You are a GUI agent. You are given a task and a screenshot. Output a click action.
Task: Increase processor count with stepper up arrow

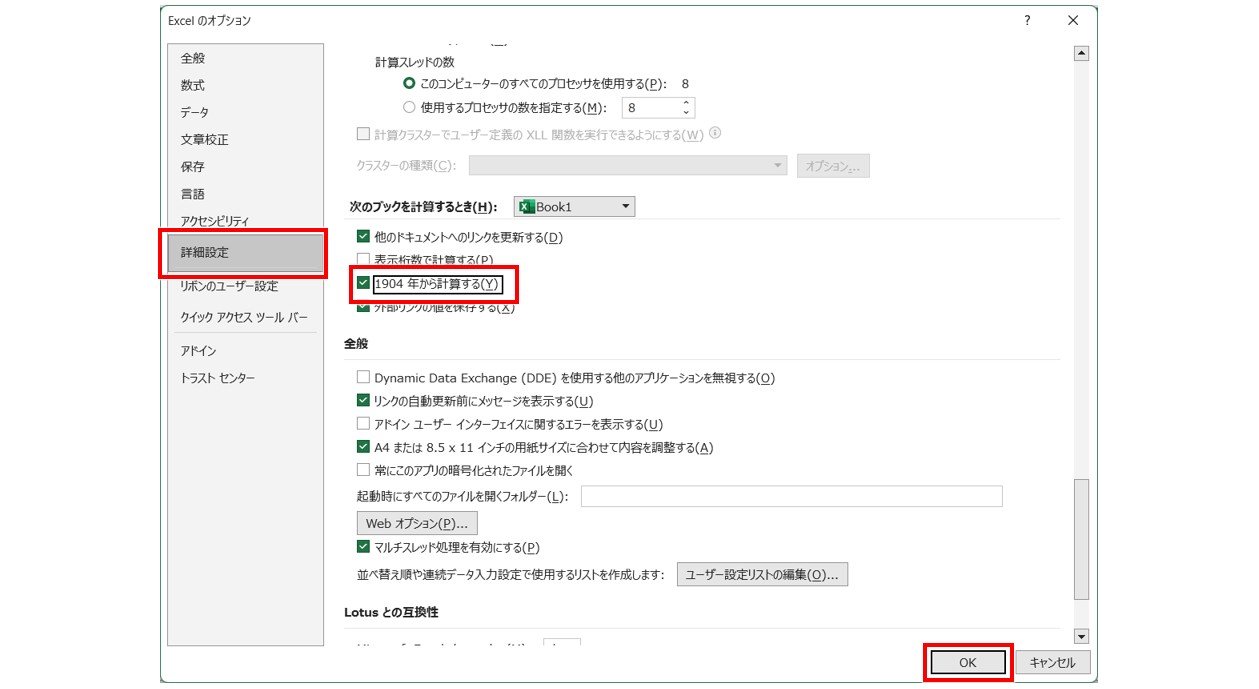click(x=686, y=102)
